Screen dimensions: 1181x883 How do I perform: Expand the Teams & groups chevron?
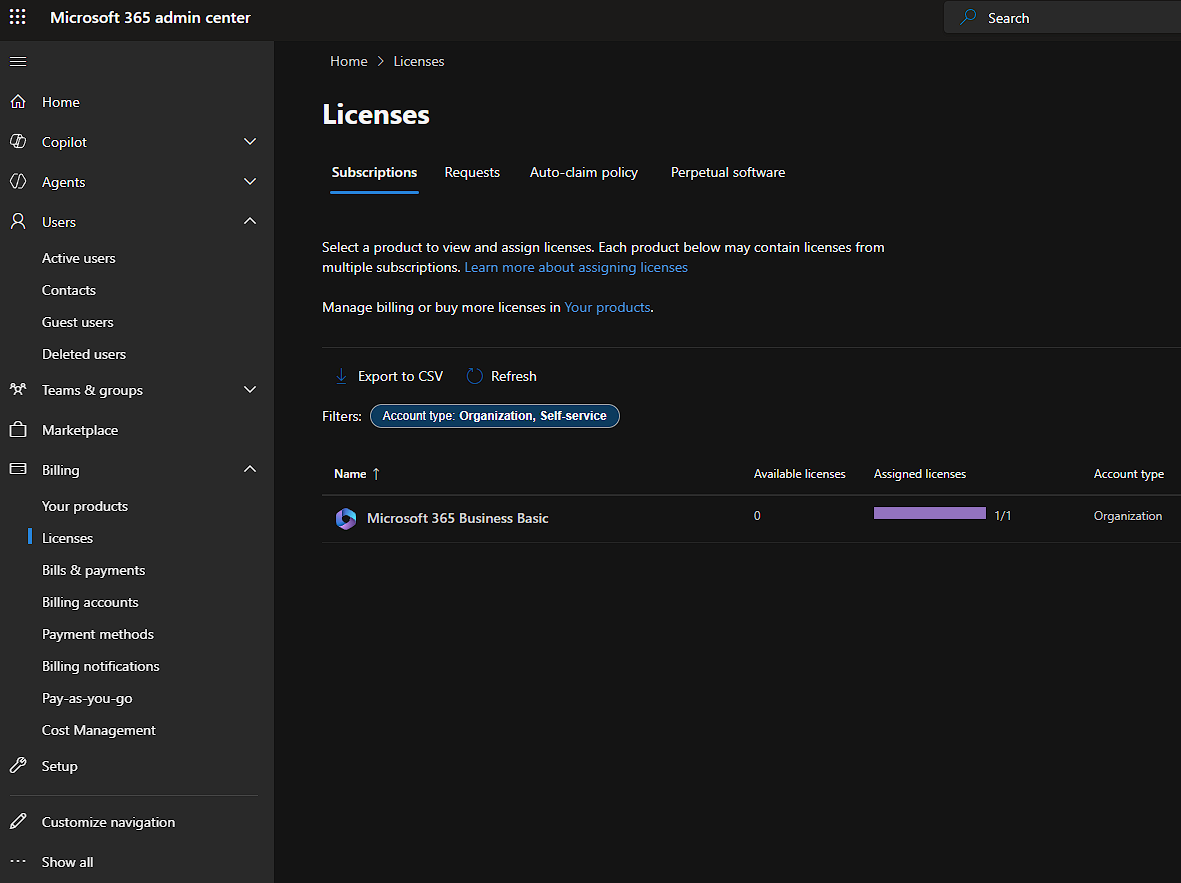pos(250,390)
